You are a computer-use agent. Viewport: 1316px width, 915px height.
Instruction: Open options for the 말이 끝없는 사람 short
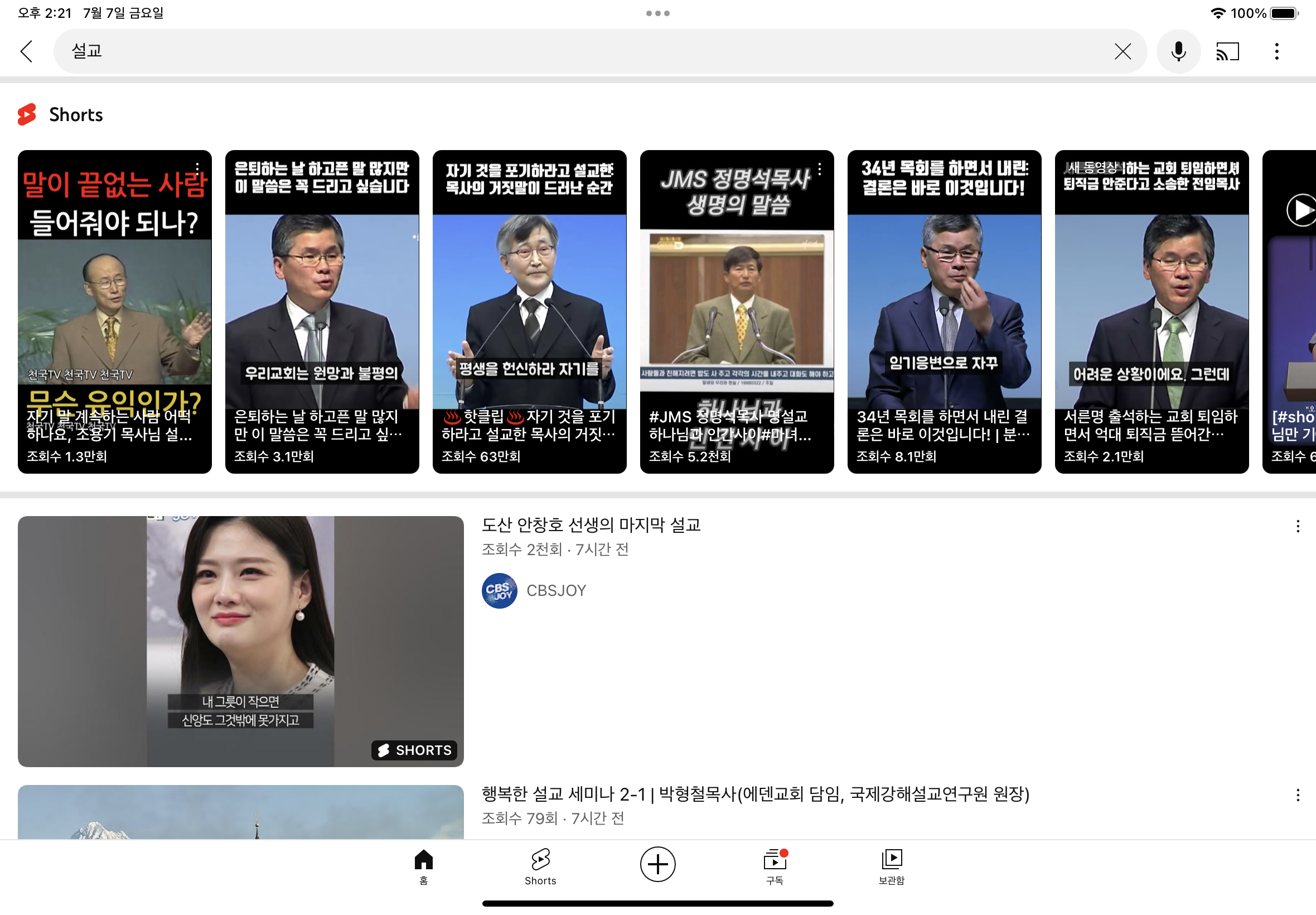[197, 168]
